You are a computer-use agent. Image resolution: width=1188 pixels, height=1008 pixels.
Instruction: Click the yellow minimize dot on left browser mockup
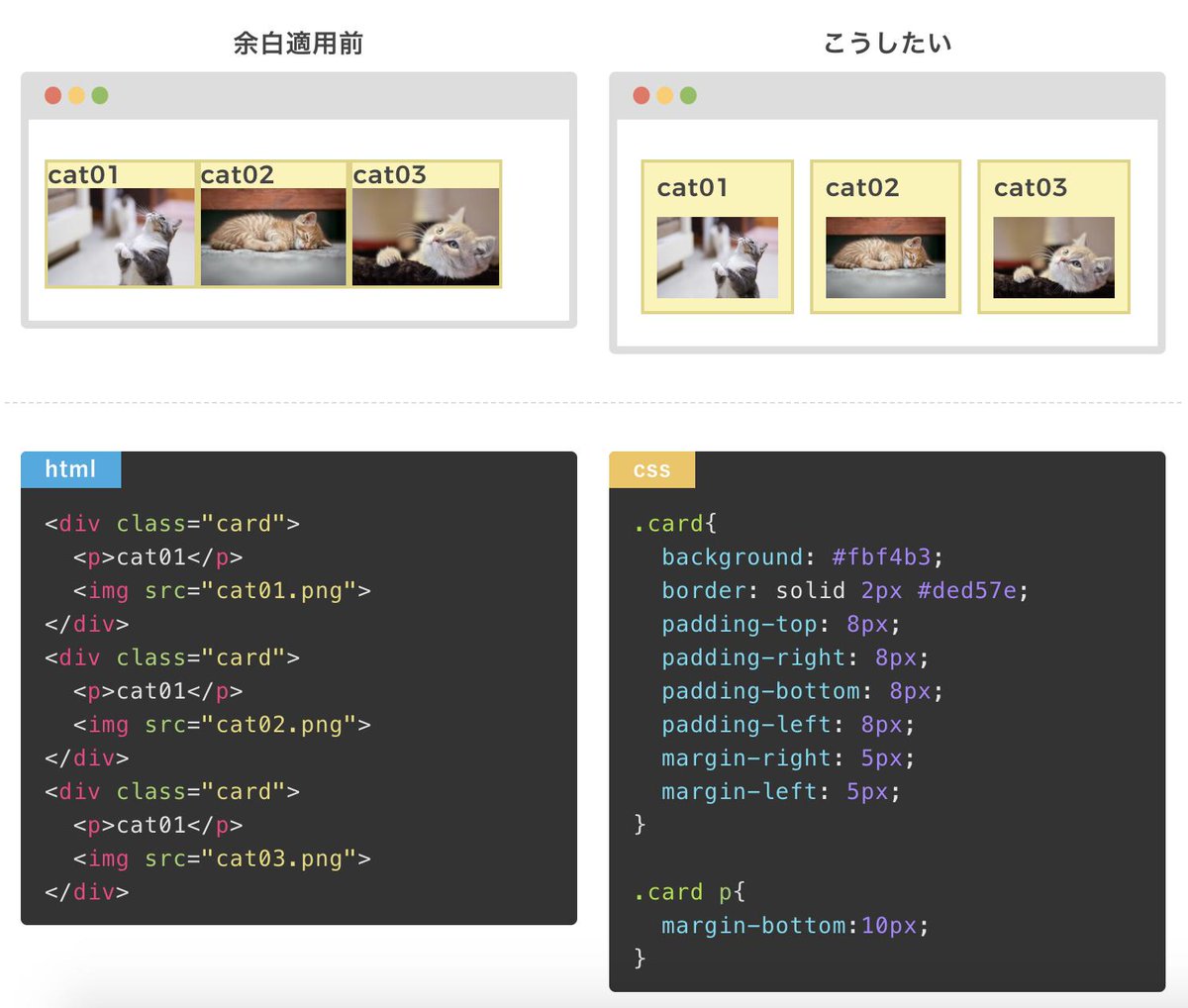click(x=75, y=95)
